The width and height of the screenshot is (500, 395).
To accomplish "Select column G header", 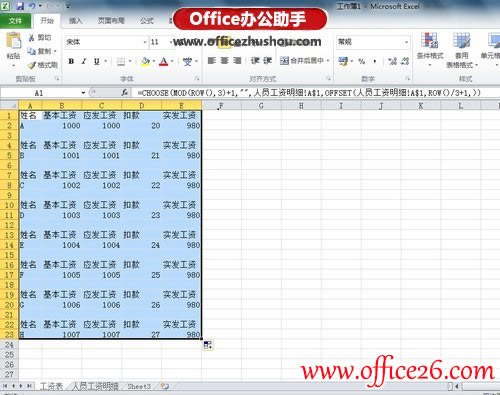I will 261,106.
